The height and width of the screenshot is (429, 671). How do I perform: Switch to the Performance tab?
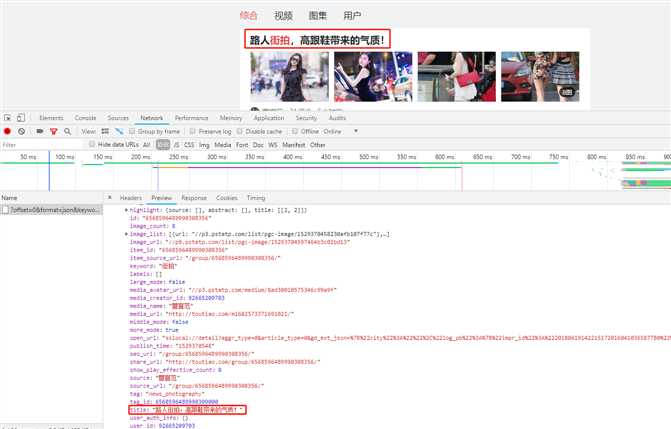pos(191,118)
